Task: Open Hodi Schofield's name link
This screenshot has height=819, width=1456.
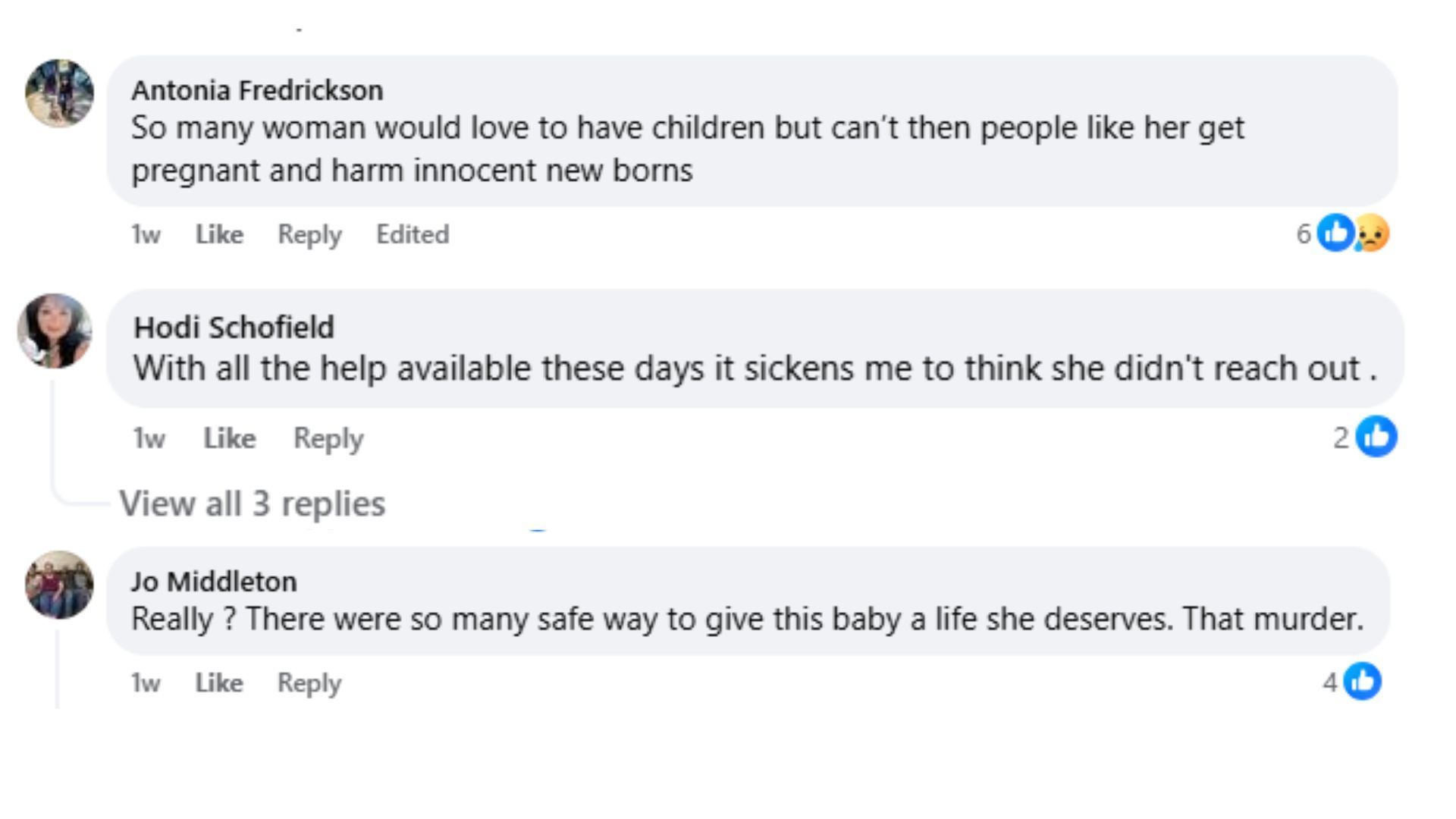Action: click(234, 327)
